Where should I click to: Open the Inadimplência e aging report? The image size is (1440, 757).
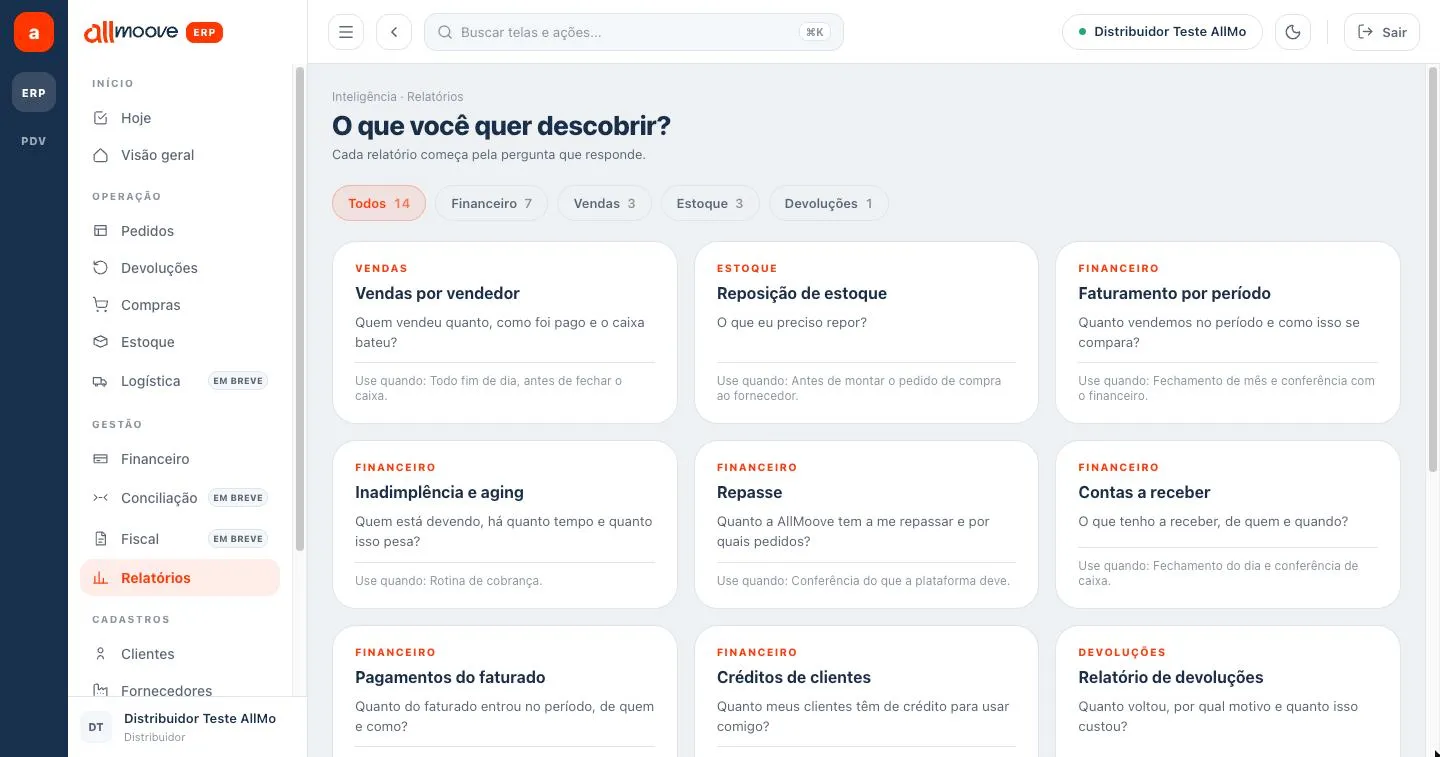click(505, 524)
